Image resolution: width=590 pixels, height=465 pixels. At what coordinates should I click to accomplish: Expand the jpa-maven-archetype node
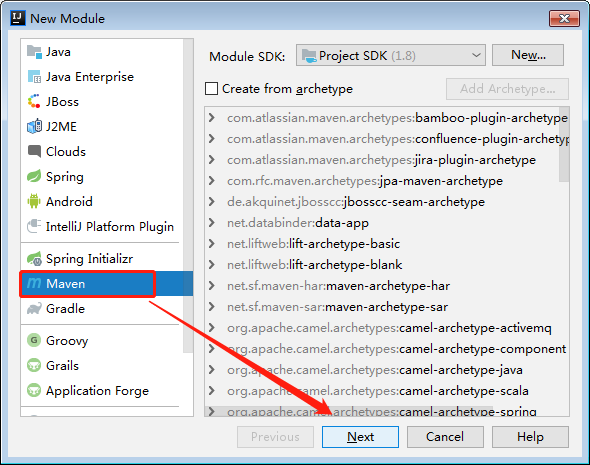(x=212, y=181)
